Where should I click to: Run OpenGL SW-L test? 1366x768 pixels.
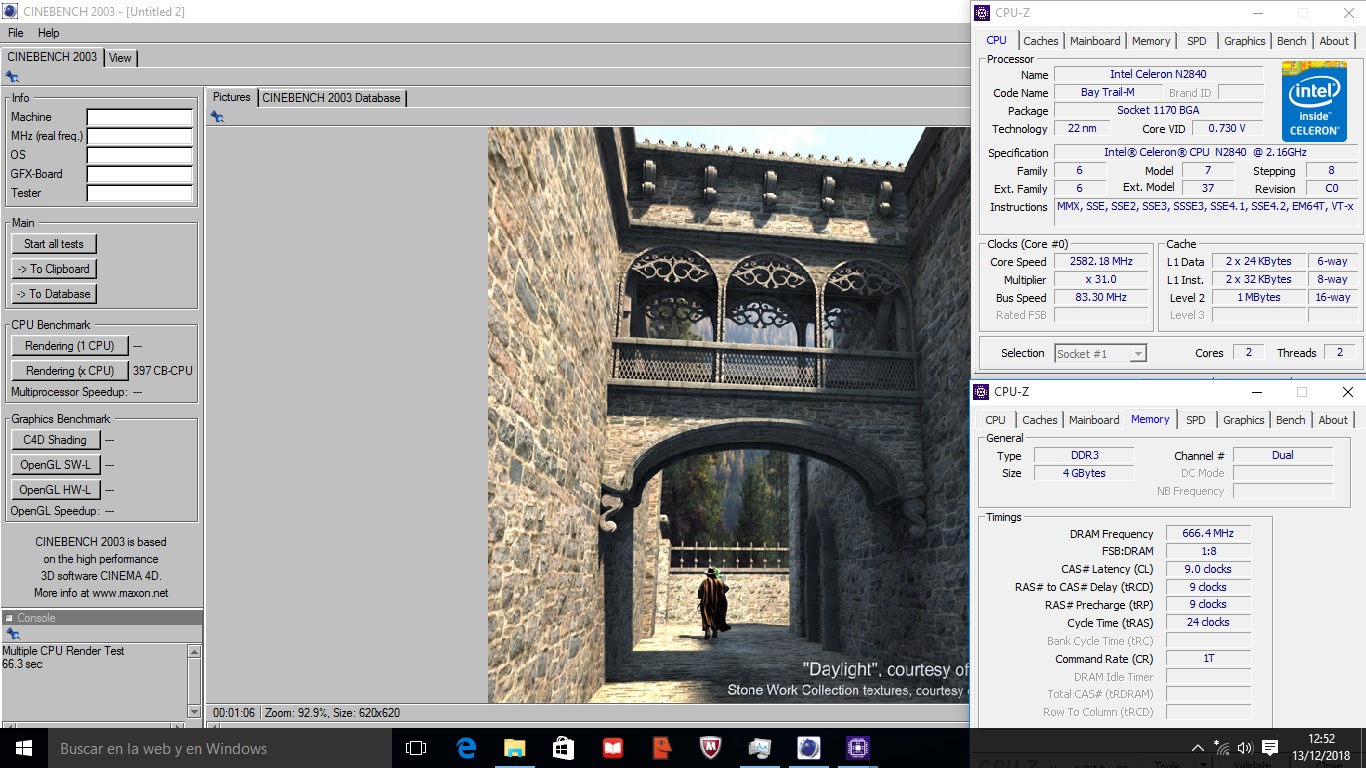pos(56,465)
